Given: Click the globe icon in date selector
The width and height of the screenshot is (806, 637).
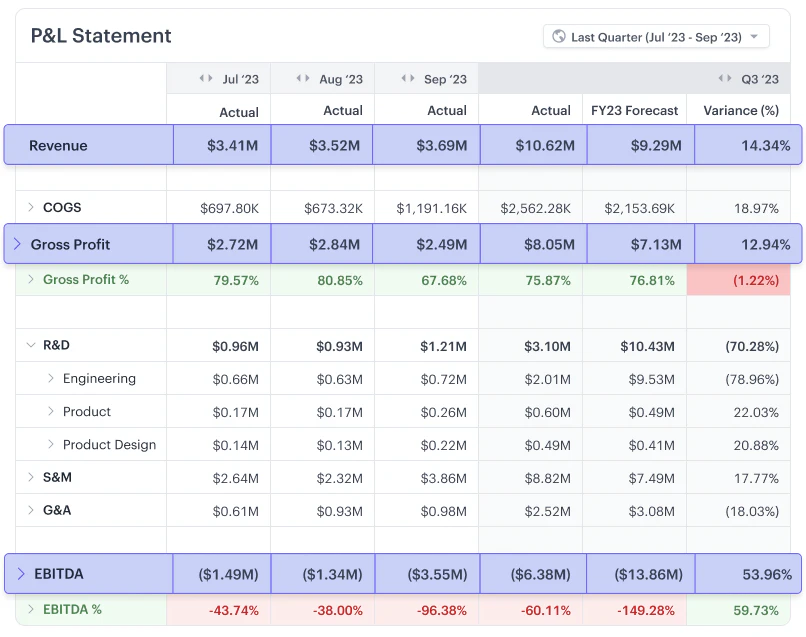Looking at the screenshot, I should pyautogui.click(x=559, y=37).
